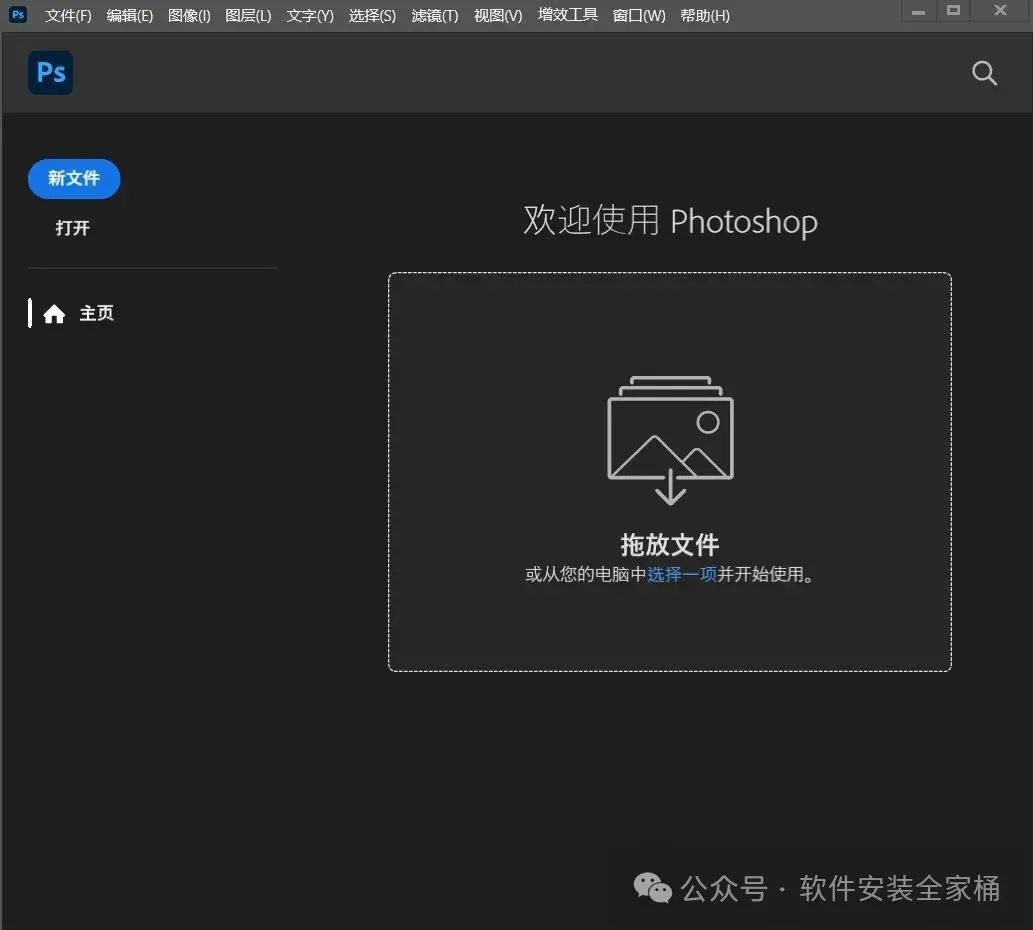The width and height of the screenshot is (1033, 930).
Task: Open the 编辑(E) menu
Action: tap(130, 15)
